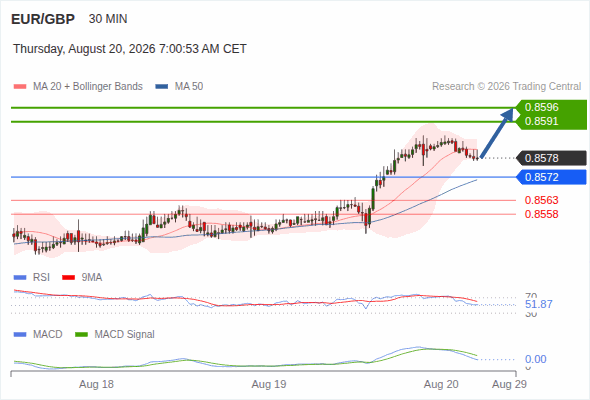590x400 pixels.
Task: Click the red 9MA legend marker
Action: tap(68, 278)
